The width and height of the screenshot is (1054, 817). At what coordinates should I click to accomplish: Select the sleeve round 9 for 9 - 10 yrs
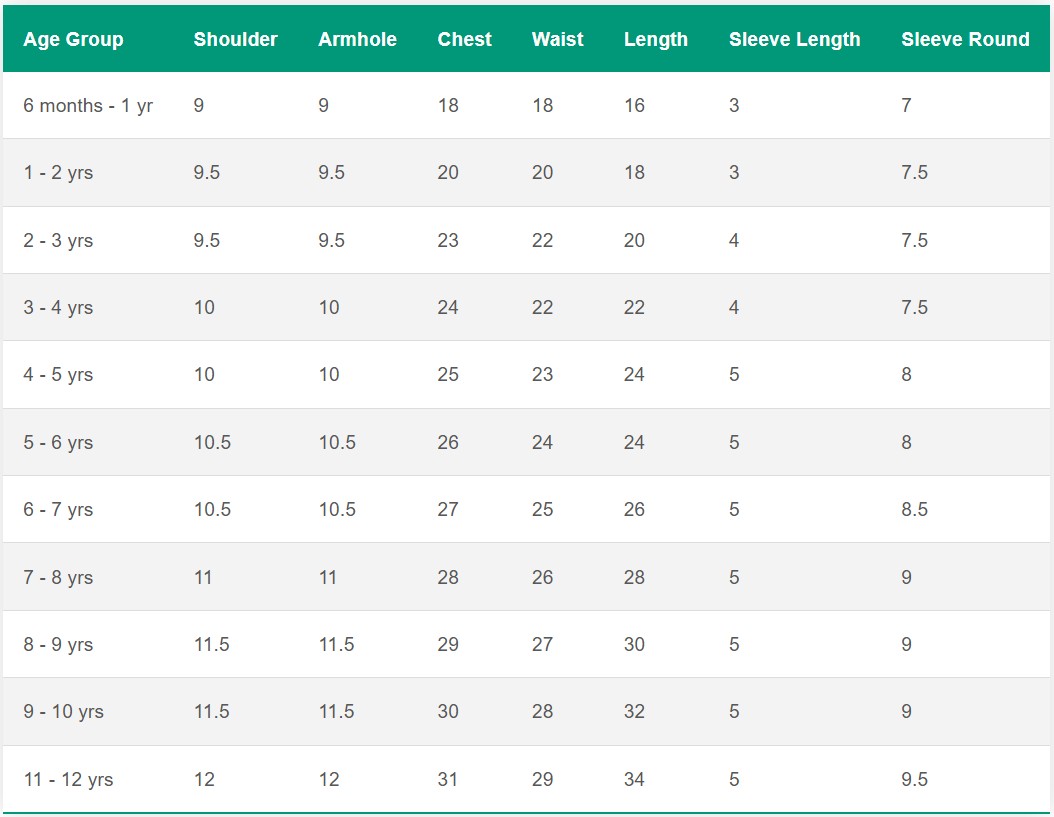point(906,712)
